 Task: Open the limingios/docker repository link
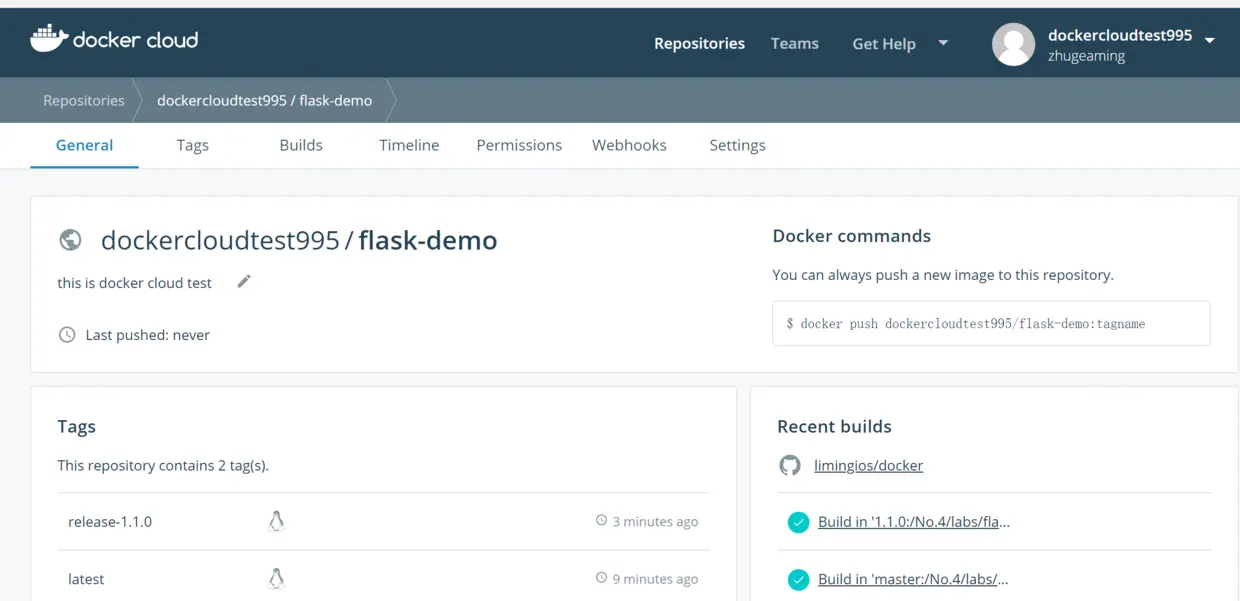[868, 465]
